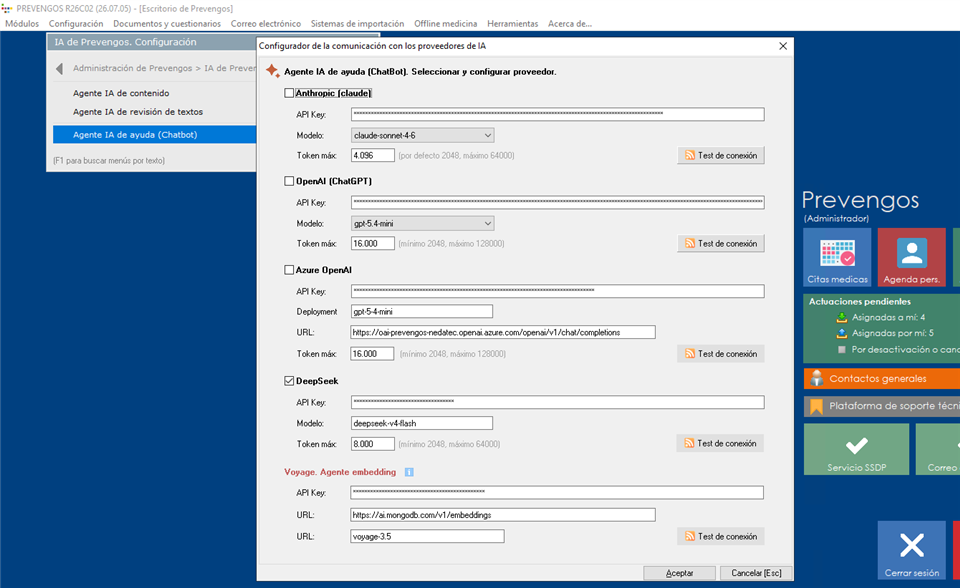Screen dimensions: 960x588
Task: Test the Azure OpenAI connection
Action: (721, 354)
